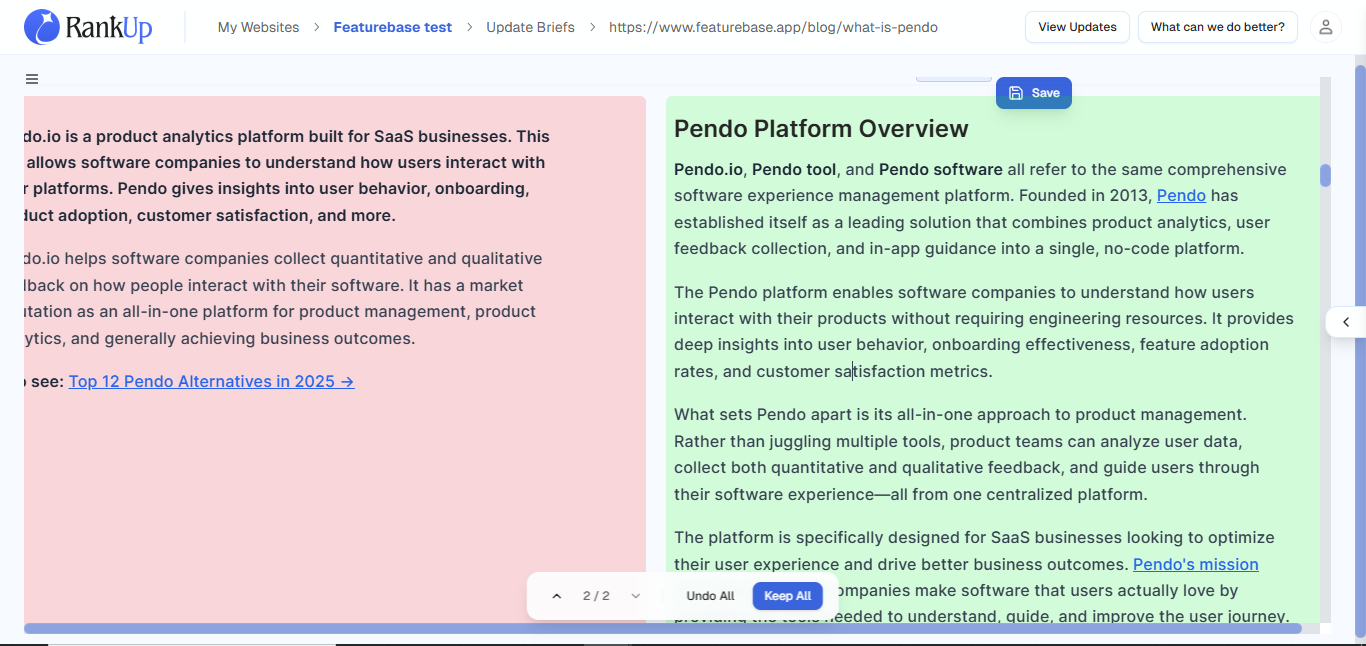Click Keep All button
Viewport: 1366px width, 646px height.
pyautogui.click(x=787, y=596)
